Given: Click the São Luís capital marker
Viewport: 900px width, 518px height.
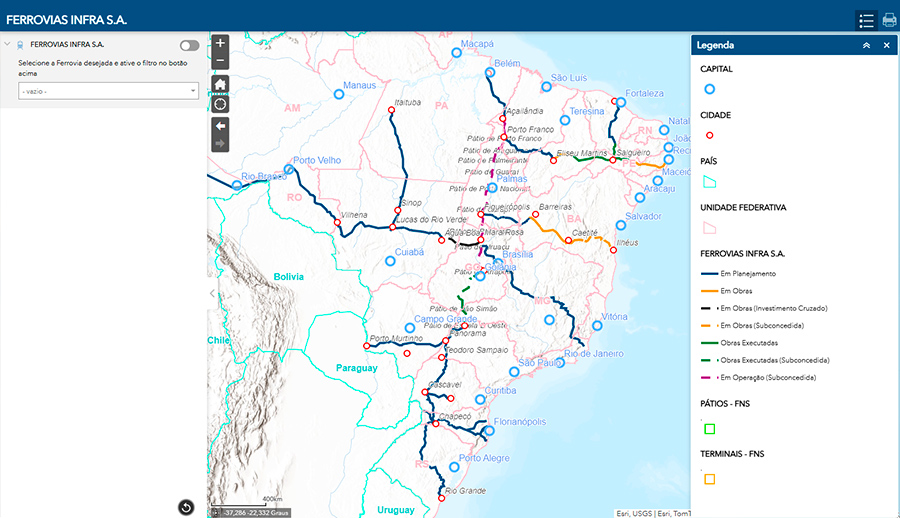Looking at the screenshot, I should 546,87.
